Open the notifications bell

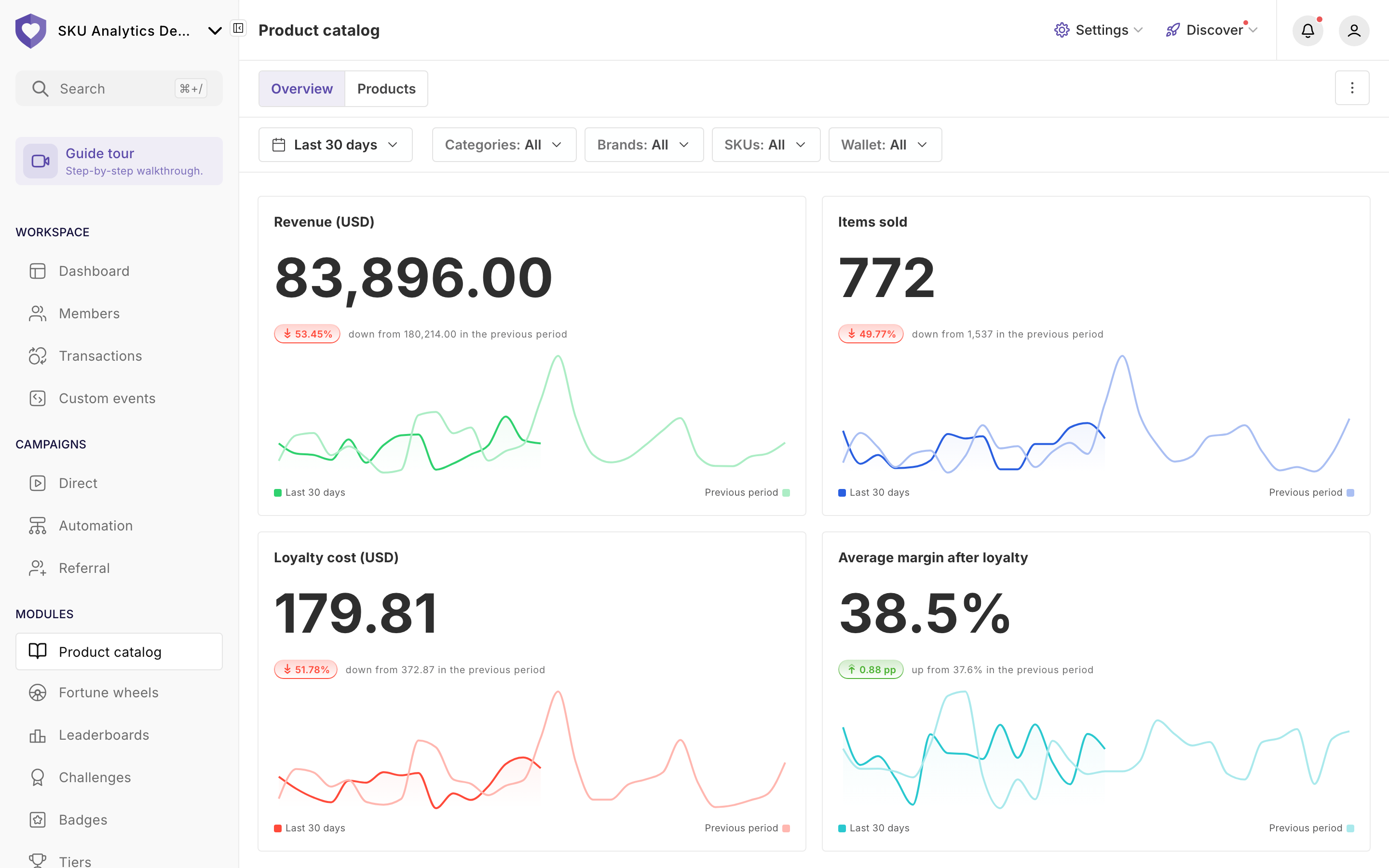(1307, 30)
